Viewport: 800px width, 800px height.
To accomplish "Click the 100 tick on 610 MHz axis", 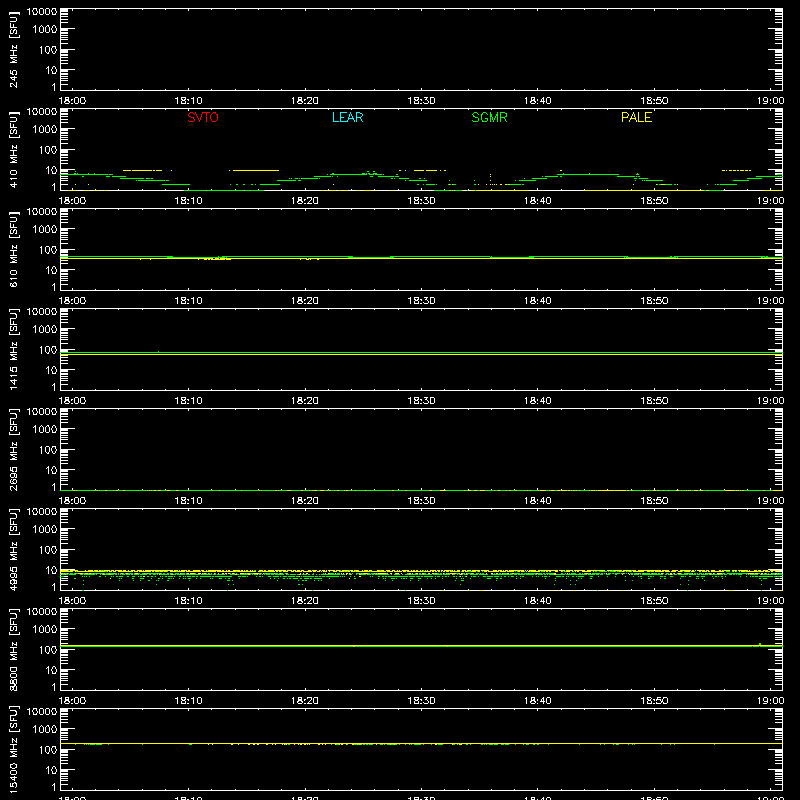I will click(48, 250).
